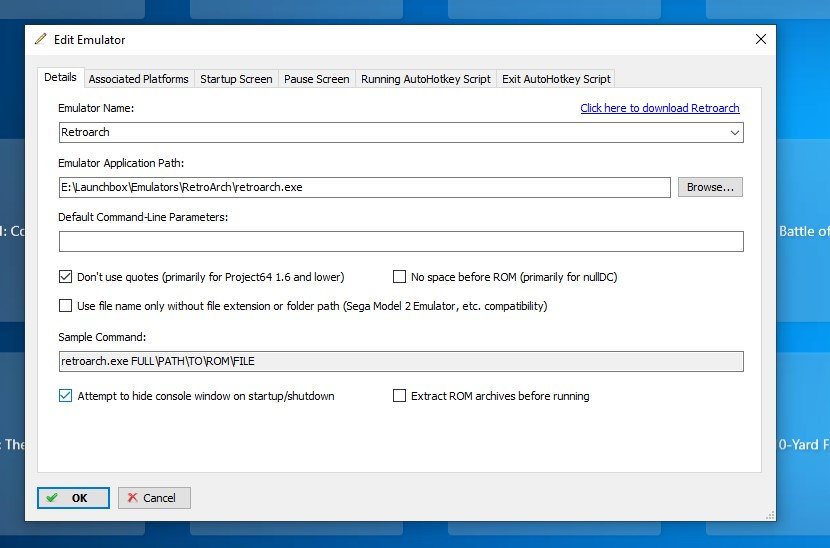Click the pencil icon in title bar

tap(41, 39)
